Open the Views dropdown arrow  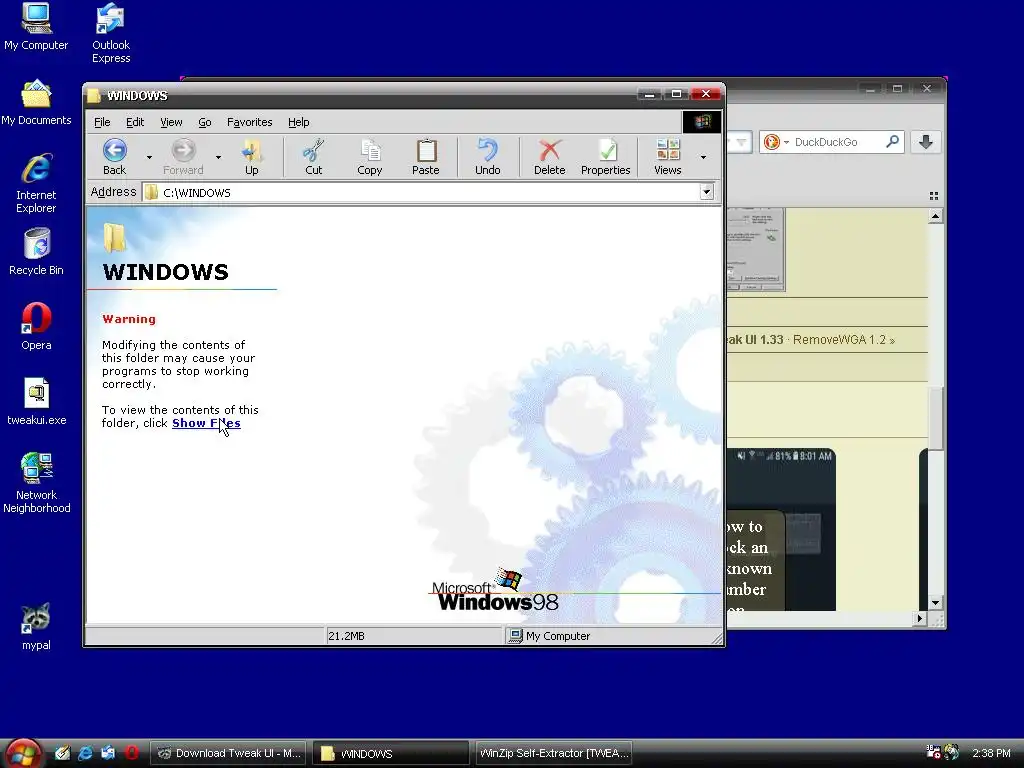click(703, 157)
